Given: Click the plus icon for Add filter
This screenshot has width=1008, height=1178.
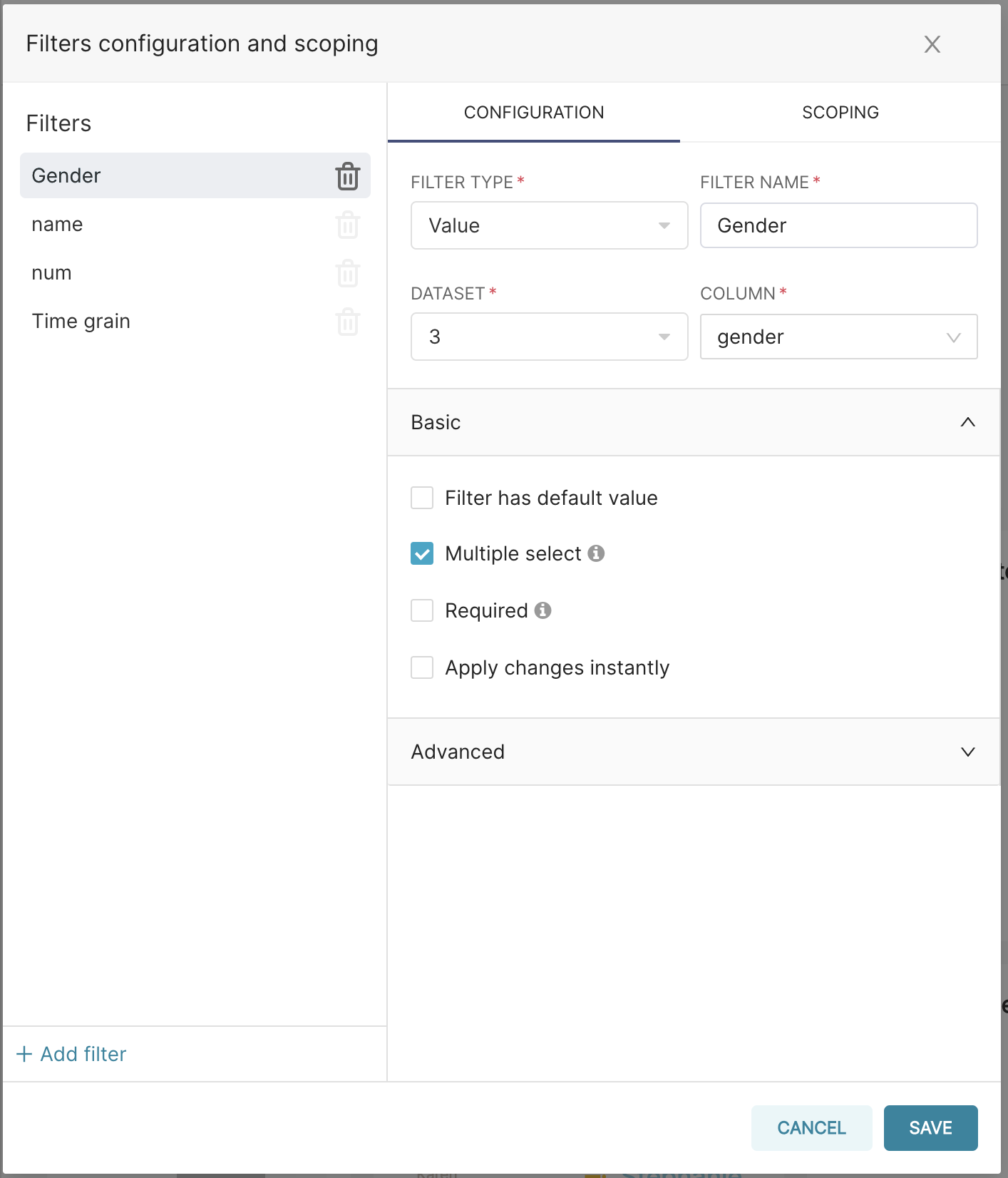Looking at the screenshot, I should (24, 1054).
